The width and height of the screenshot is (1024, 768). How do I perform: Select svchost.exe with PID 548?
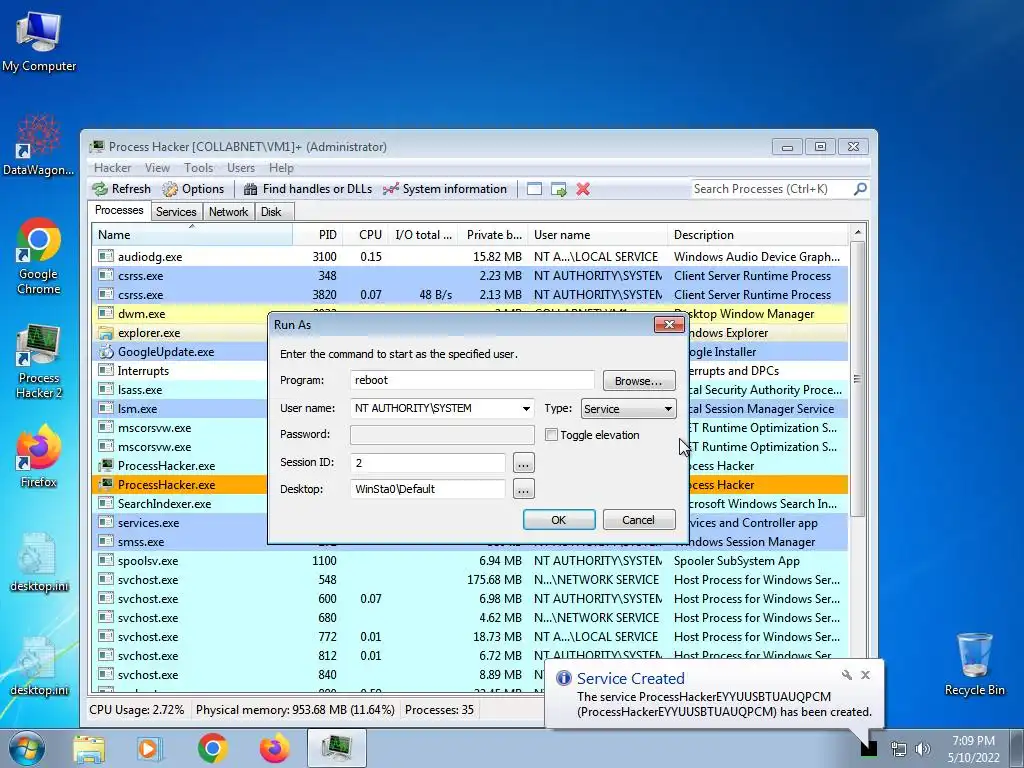point(470,580)
